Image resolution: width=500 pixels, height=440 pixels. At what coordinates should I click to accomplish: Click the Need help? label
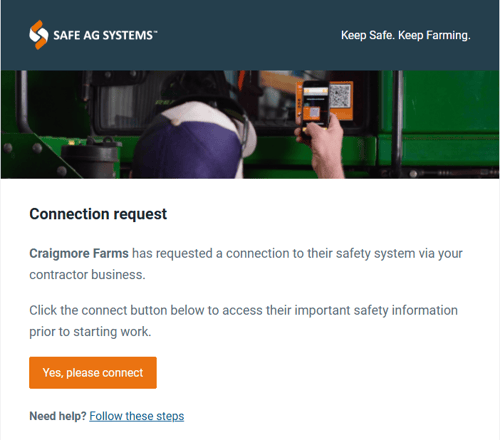click(58, 416)
